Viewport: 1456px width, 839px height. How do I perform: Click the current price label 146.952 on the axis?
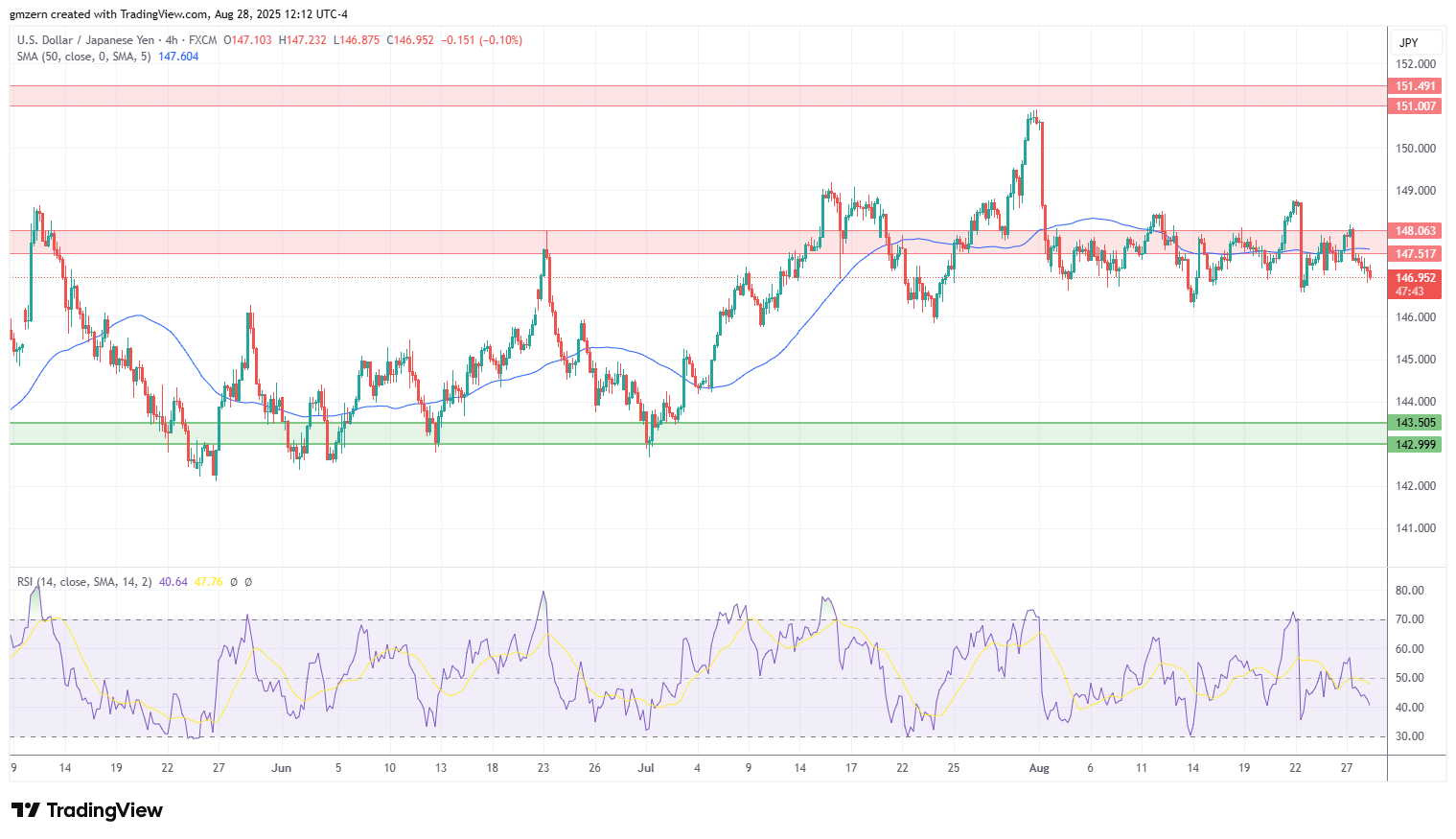(1415, 278)
